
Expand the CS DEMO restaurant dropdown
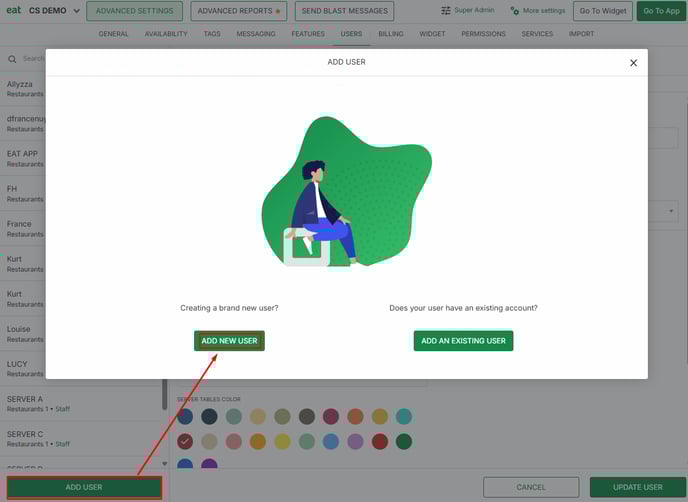pos(76,11)
